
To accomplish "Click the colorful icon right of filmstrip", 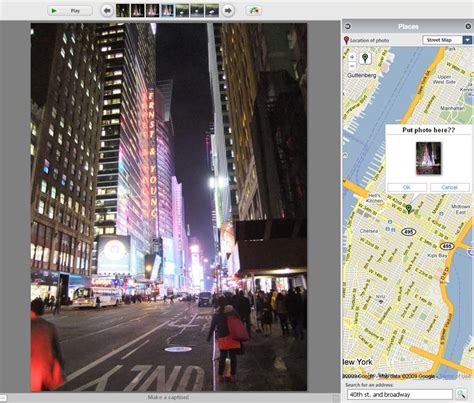I will 254,11.
